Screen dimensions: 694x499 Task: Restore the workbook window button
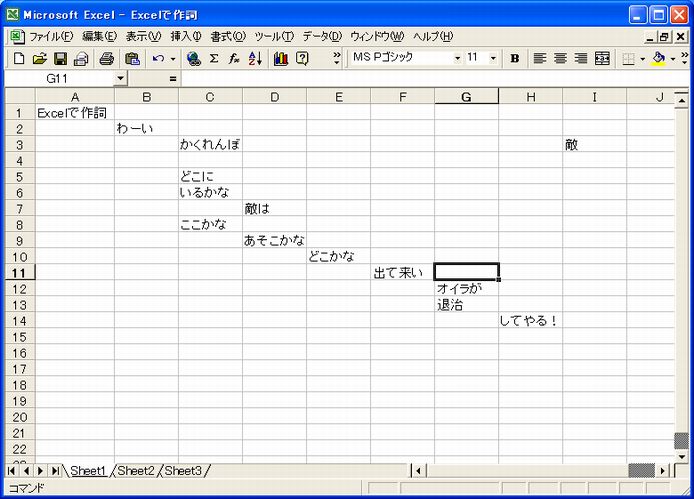(x=664, y=37)
